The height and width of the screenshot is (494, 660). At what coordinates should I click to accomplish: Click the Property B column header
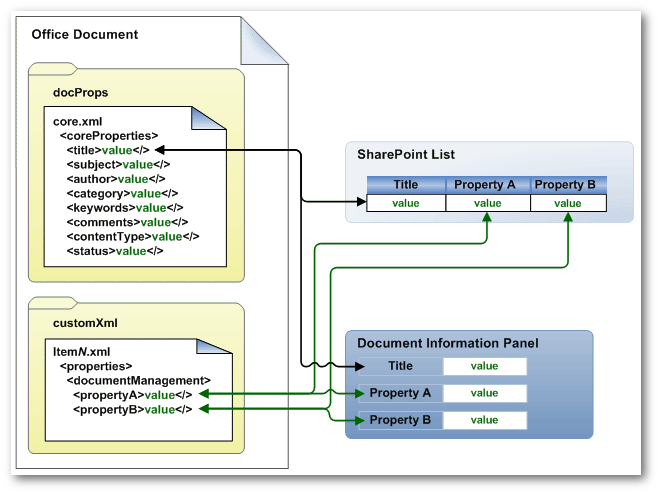point(568,185)
